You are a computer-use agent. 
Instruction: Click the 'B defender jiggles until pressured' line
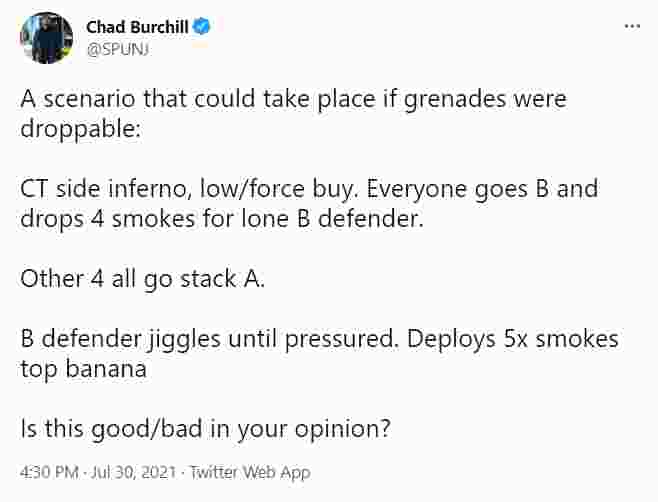(x=319, y=339)
